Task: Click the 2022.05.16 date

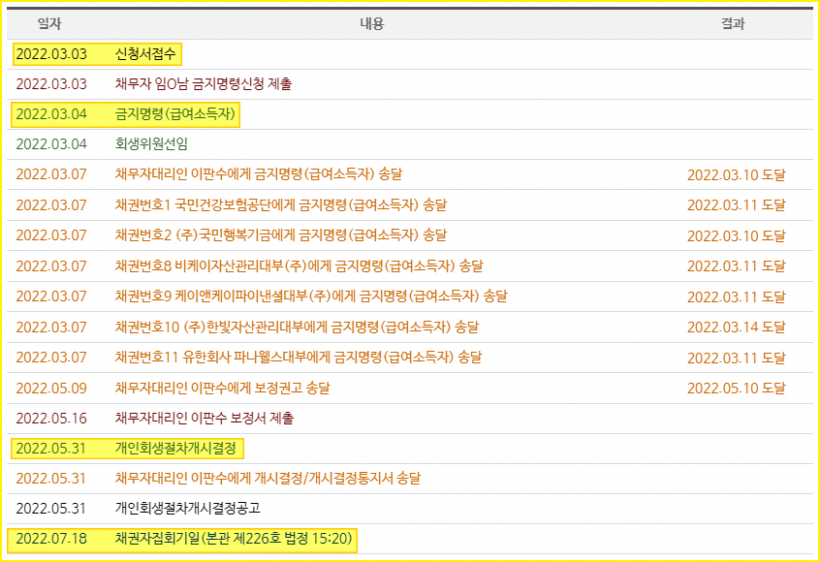Action: point(51,418)
